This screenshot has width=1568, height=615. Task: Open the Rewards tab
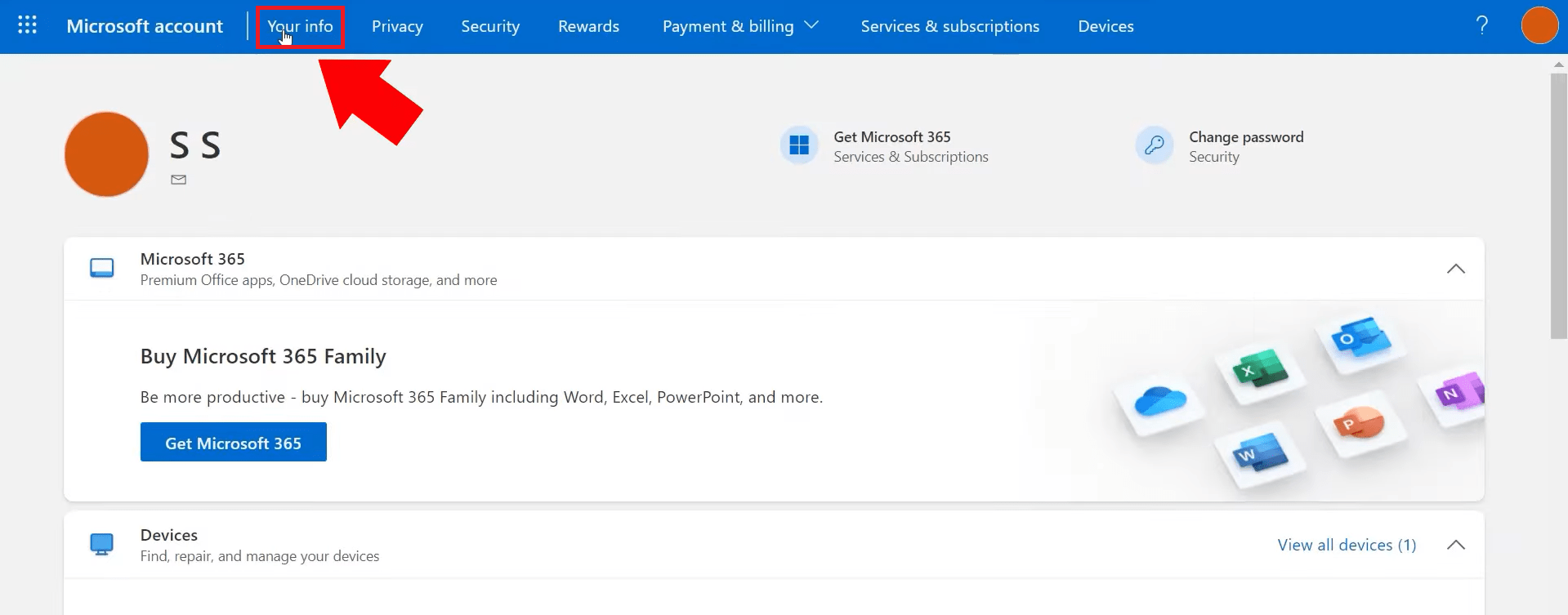(588, 27)
